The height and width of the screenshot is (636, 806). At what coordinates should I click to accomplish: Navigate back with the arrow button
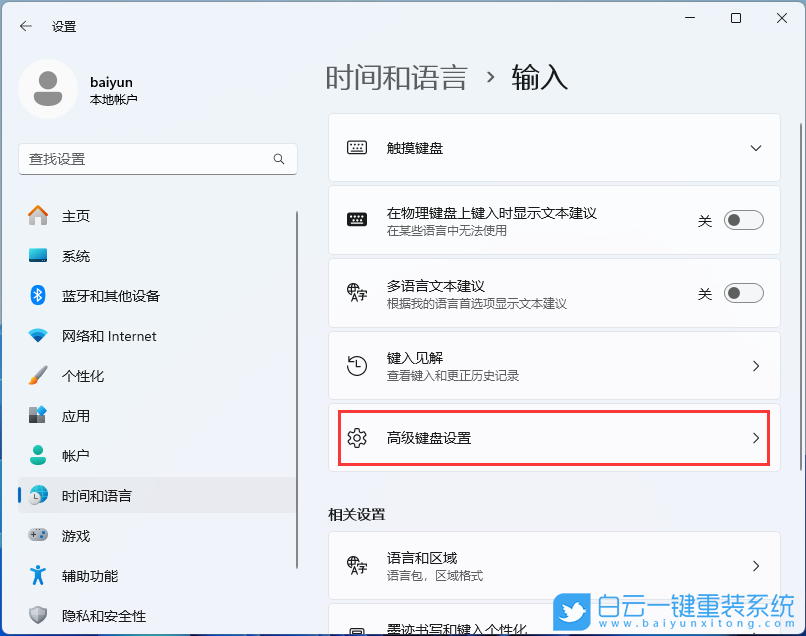click(x=24, y=26)
